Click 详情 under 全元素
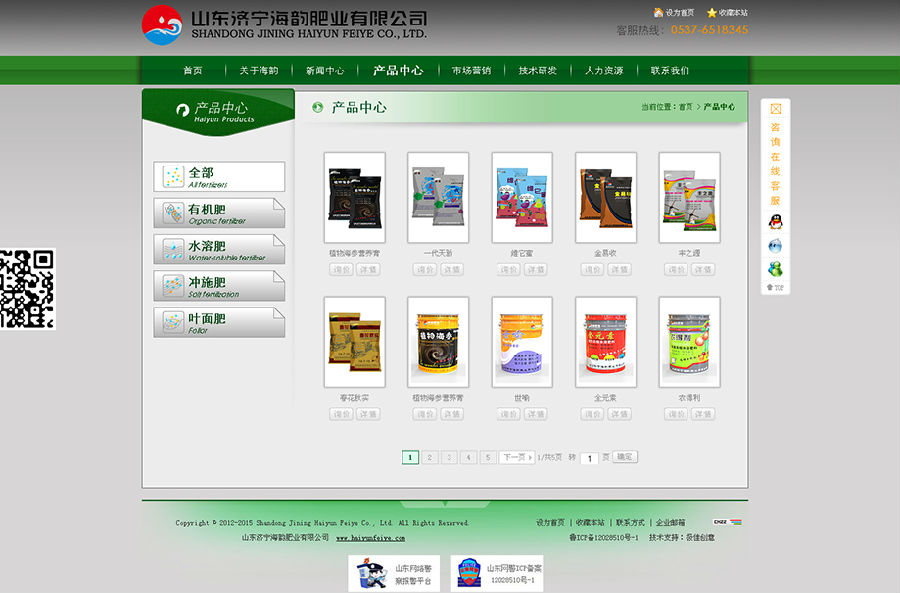Screen dimensions: 900x593 click(x=619, y=414)
